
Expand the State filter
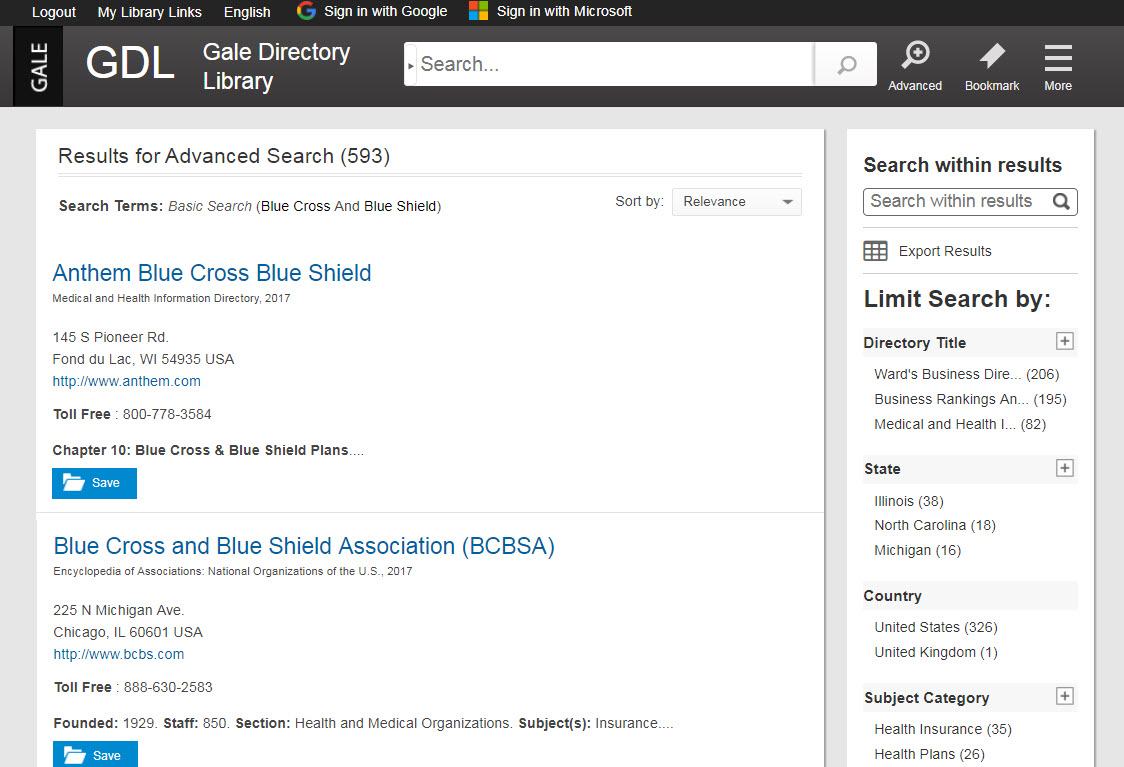(x=1065, y=468)
